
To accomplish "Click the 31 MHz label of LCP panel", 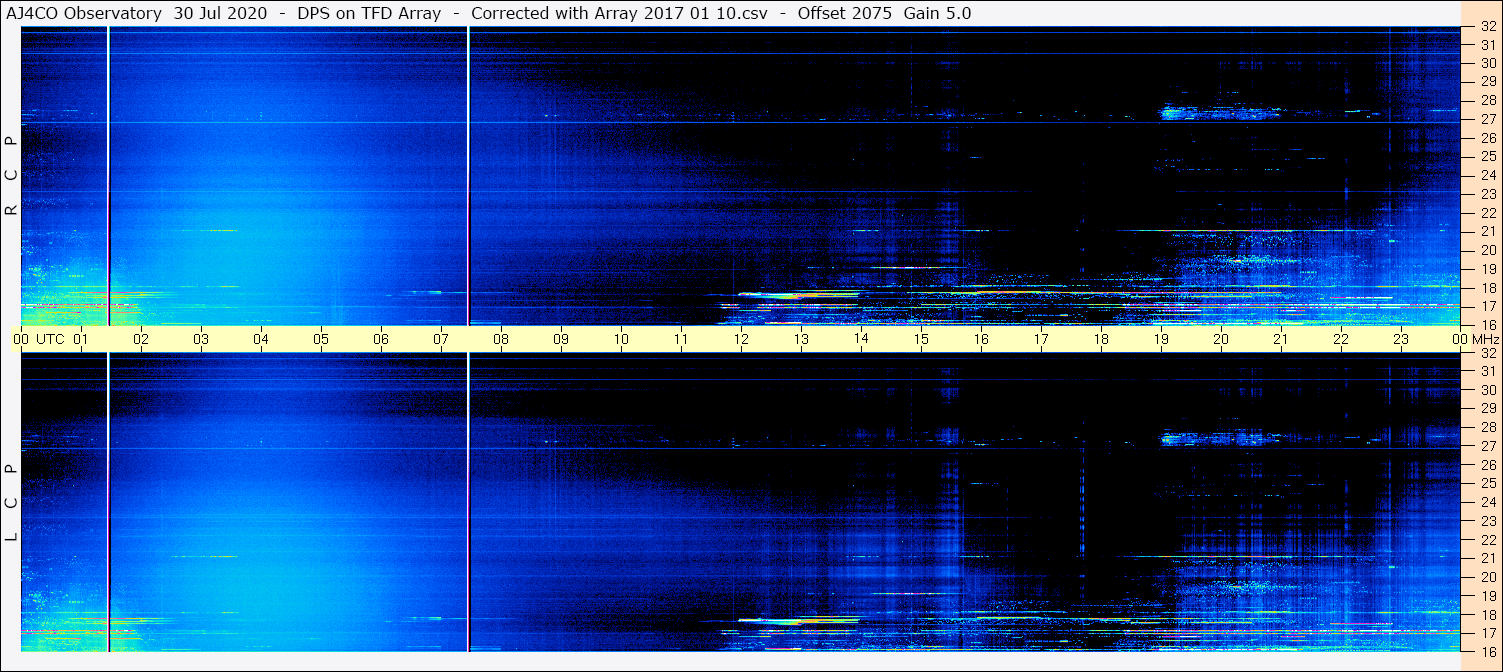I will 1488,371.
